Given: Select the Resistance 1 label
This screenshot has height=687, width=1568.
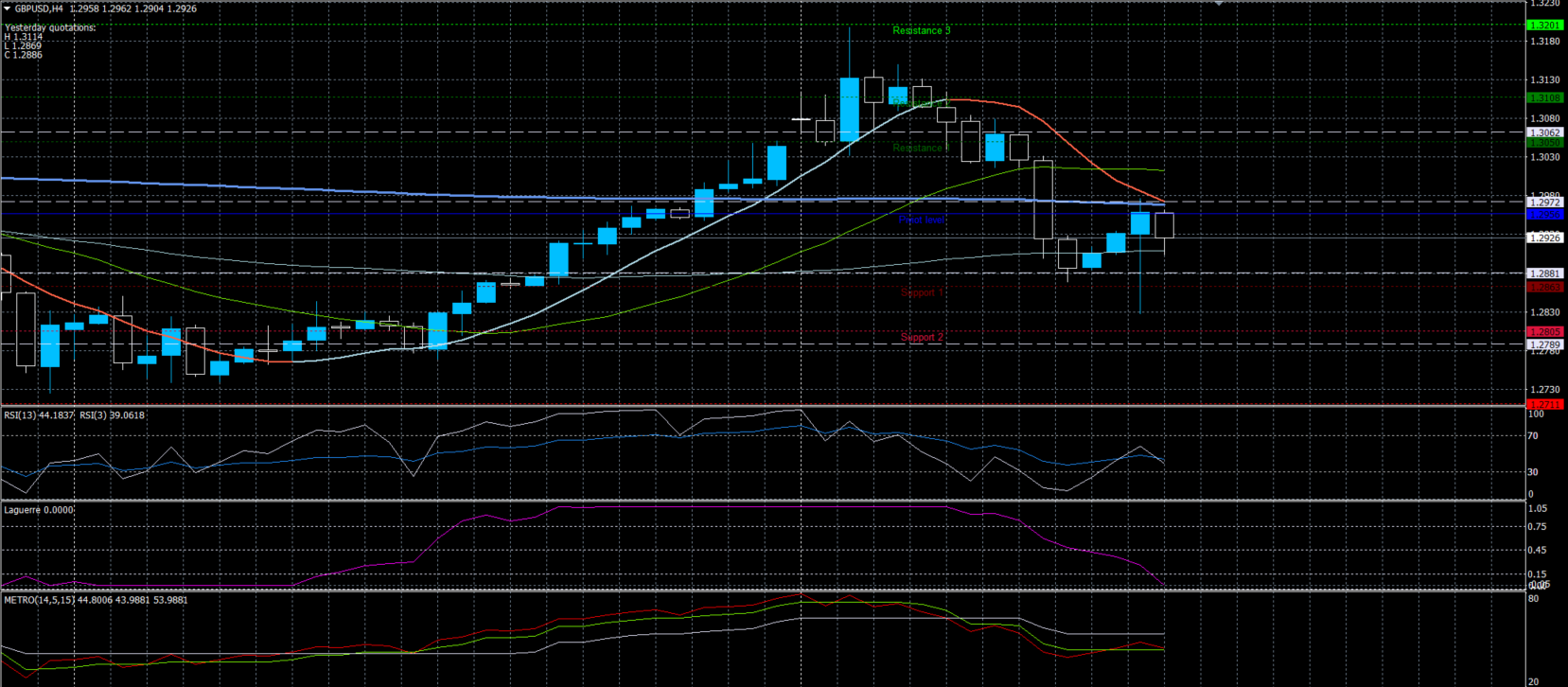Looking at the screenshot, I should [919, 148].
